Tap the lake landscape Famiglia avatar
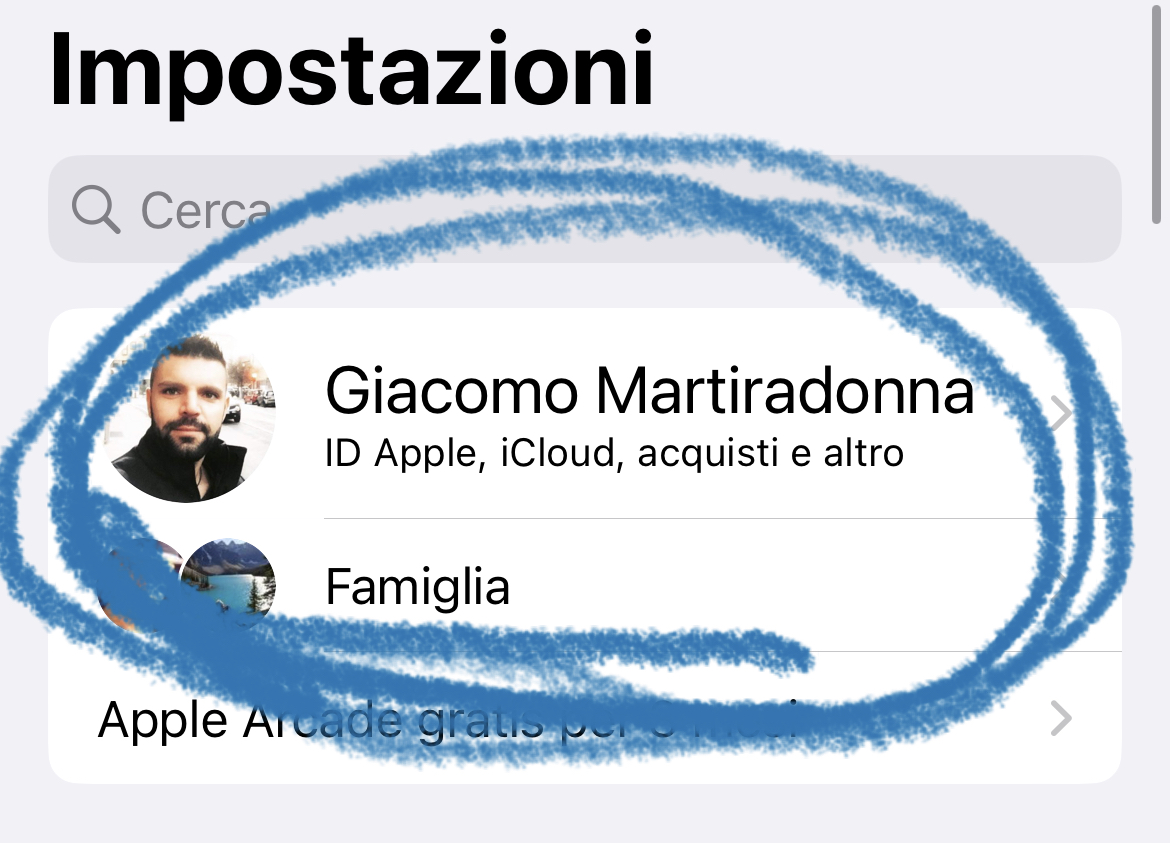Image resolution: width=1170 pixels, height=843 pixels. tap(228, 585)
